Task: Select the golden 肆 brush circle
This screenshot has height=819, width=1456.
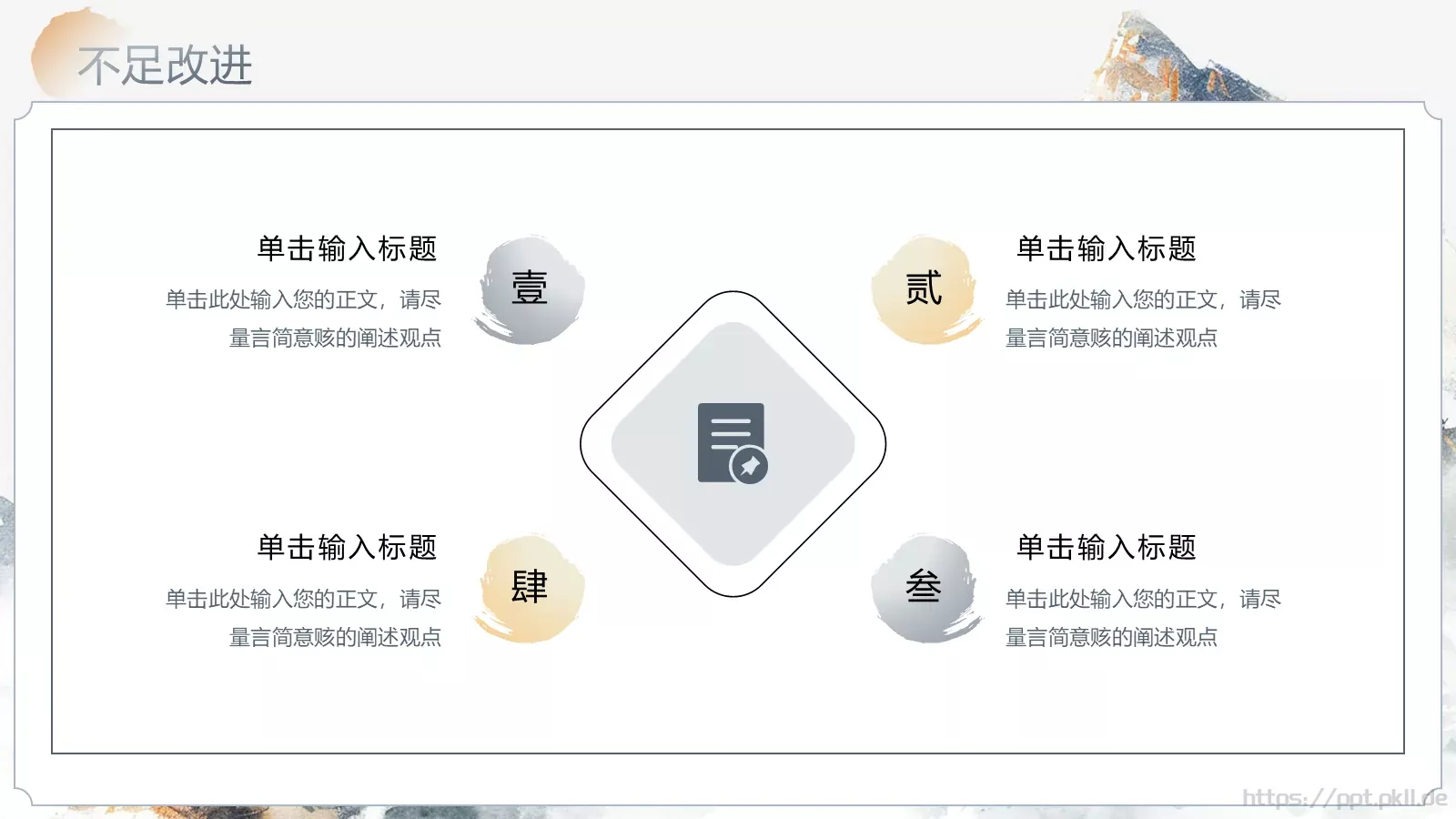Action: [530, 589]
